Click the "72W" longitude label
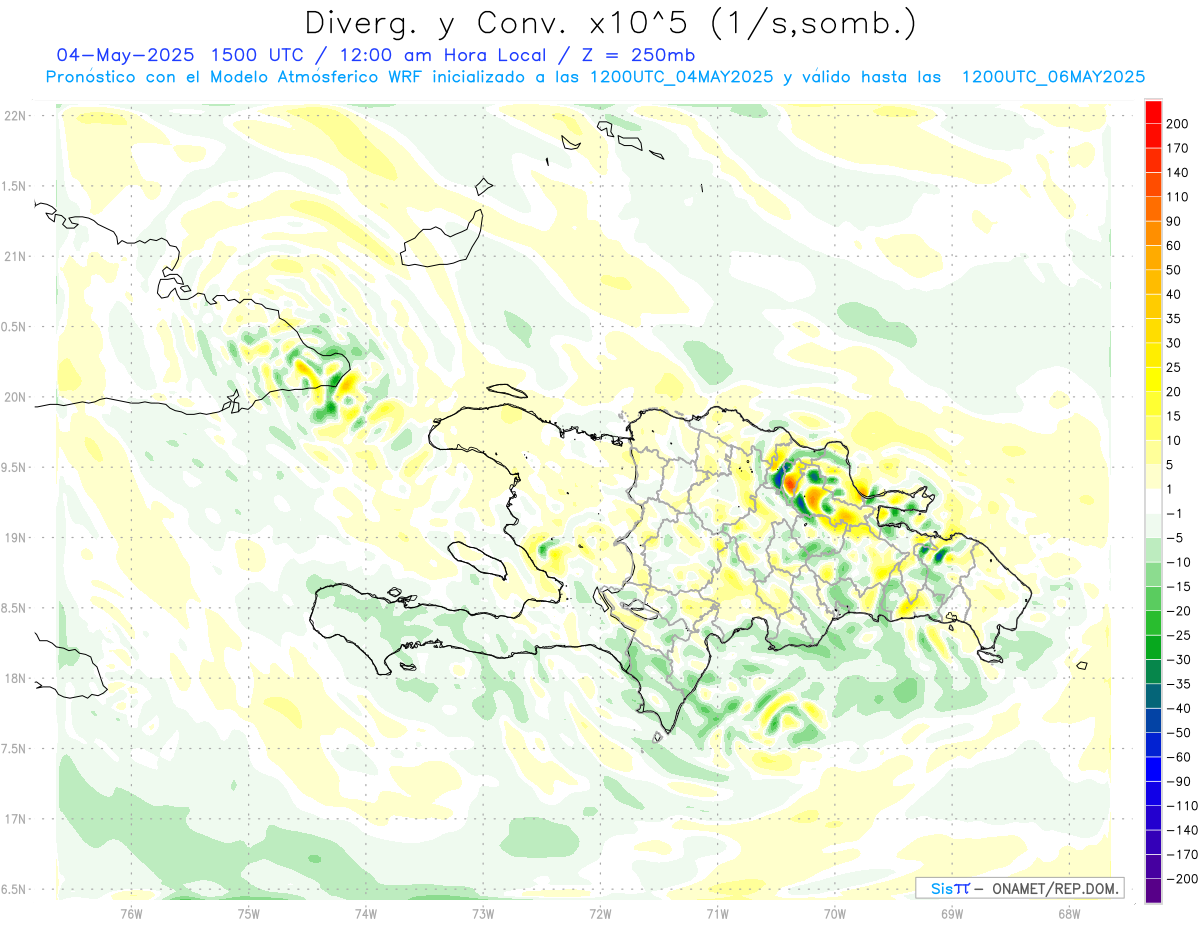The width and height of the screenshot is (1200, 927). [x=600, y=914]
